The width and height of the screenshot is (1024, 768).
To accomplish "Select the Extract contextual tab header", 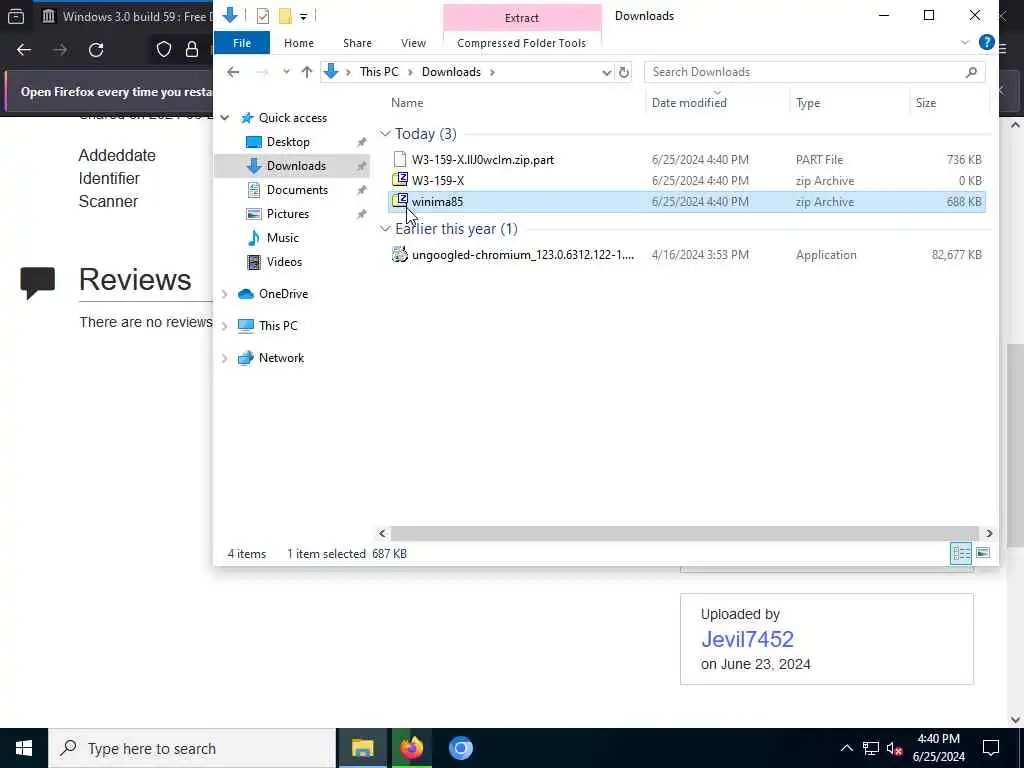I will tap(522, 18).
